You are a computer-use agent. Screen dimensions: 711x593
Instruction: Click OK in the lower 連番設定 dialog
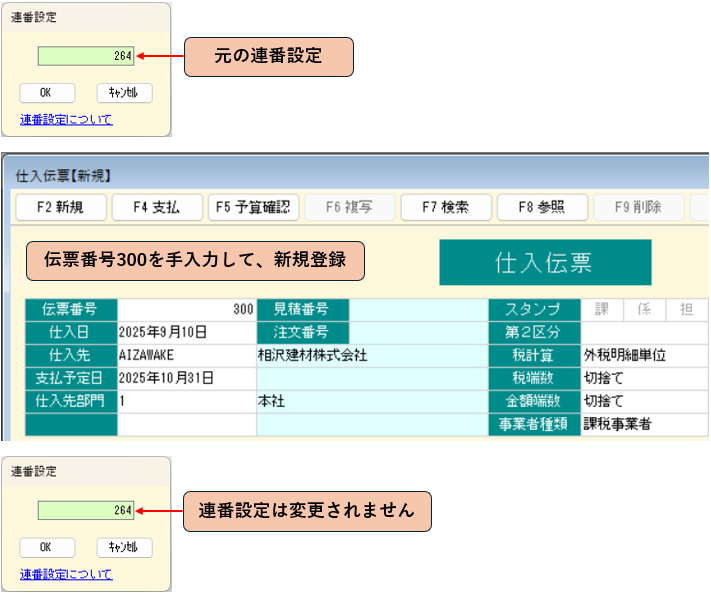46,547
